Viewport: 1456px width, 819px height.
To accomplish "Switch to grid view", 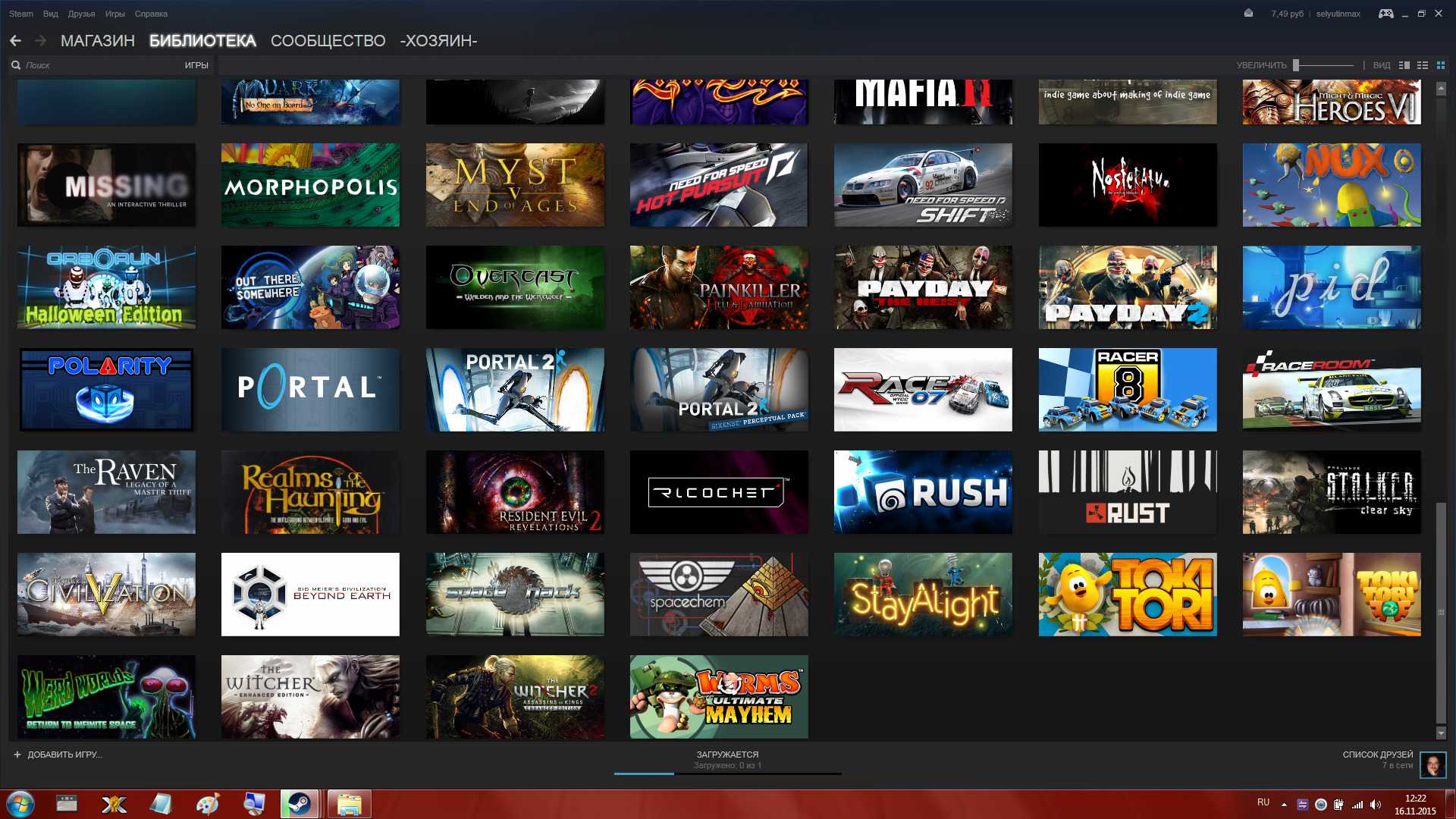I will 1441,65.
